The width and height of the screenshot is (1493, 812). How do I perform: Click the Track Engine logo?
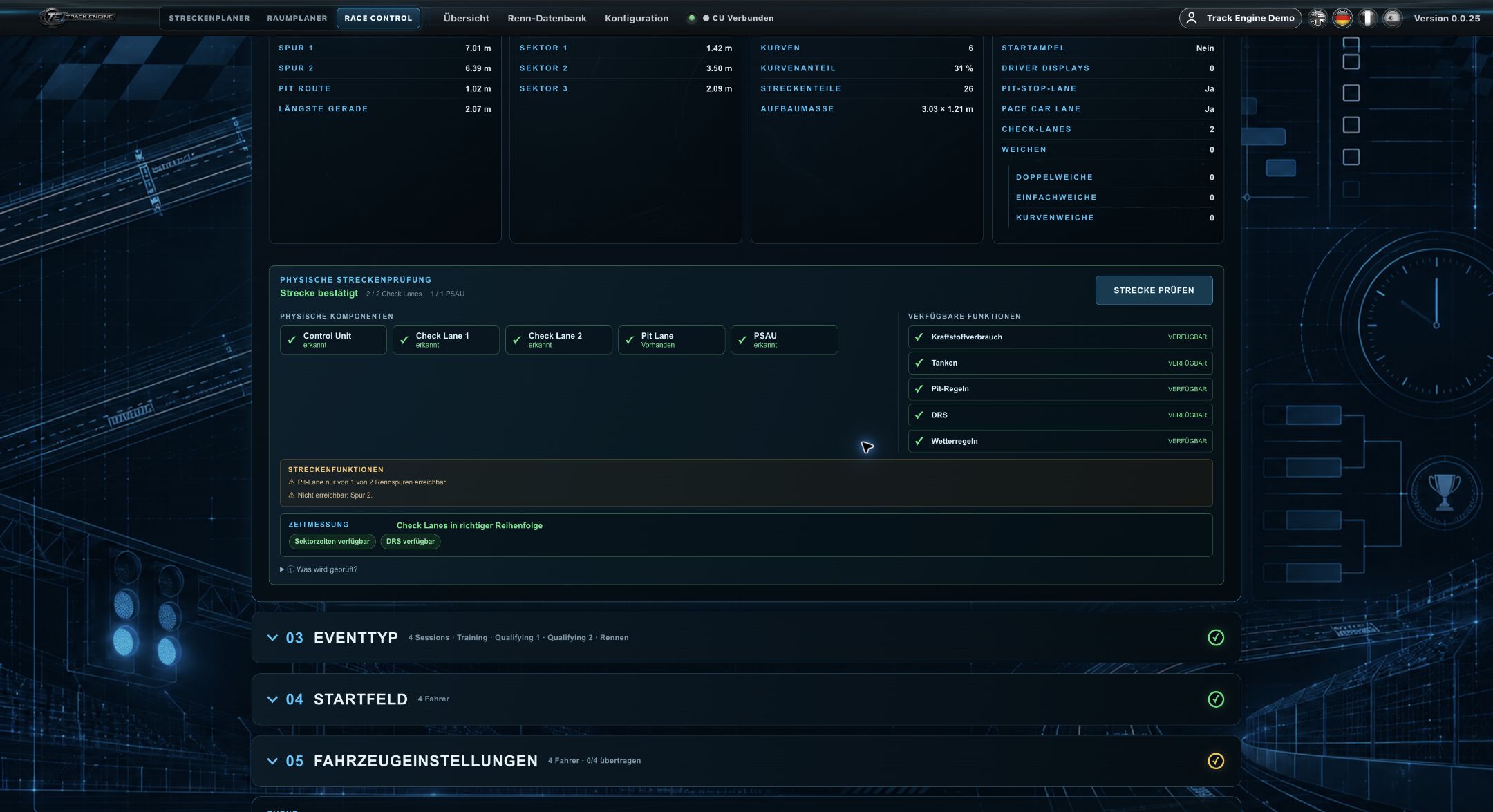point(77,17)
